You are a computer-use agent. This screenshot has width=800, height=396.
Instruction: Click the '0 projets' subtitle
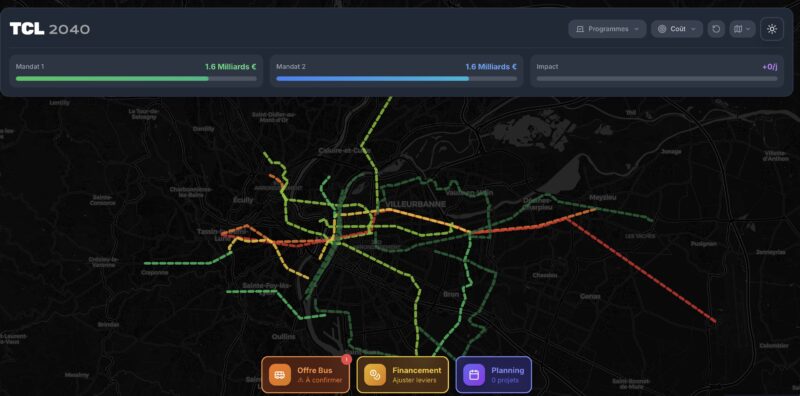tap(505, 380)
